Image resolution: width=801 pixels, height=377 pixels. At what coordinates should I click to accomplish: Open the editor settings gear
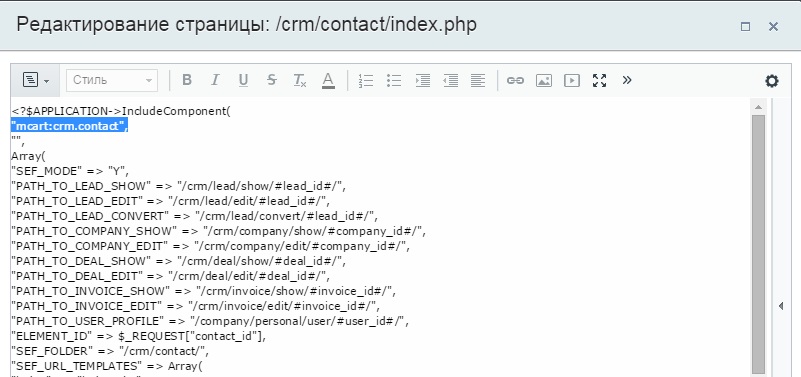coord(771,81)
